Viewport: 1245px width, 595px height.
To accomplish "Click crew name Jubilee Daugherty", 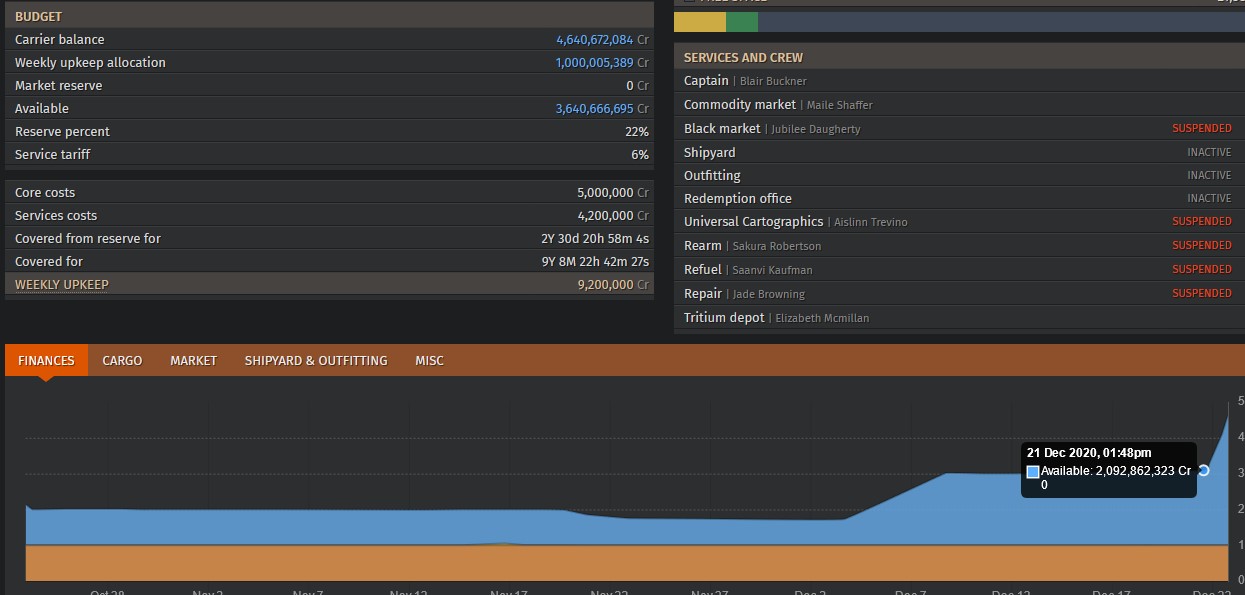I will click(816, 129).
